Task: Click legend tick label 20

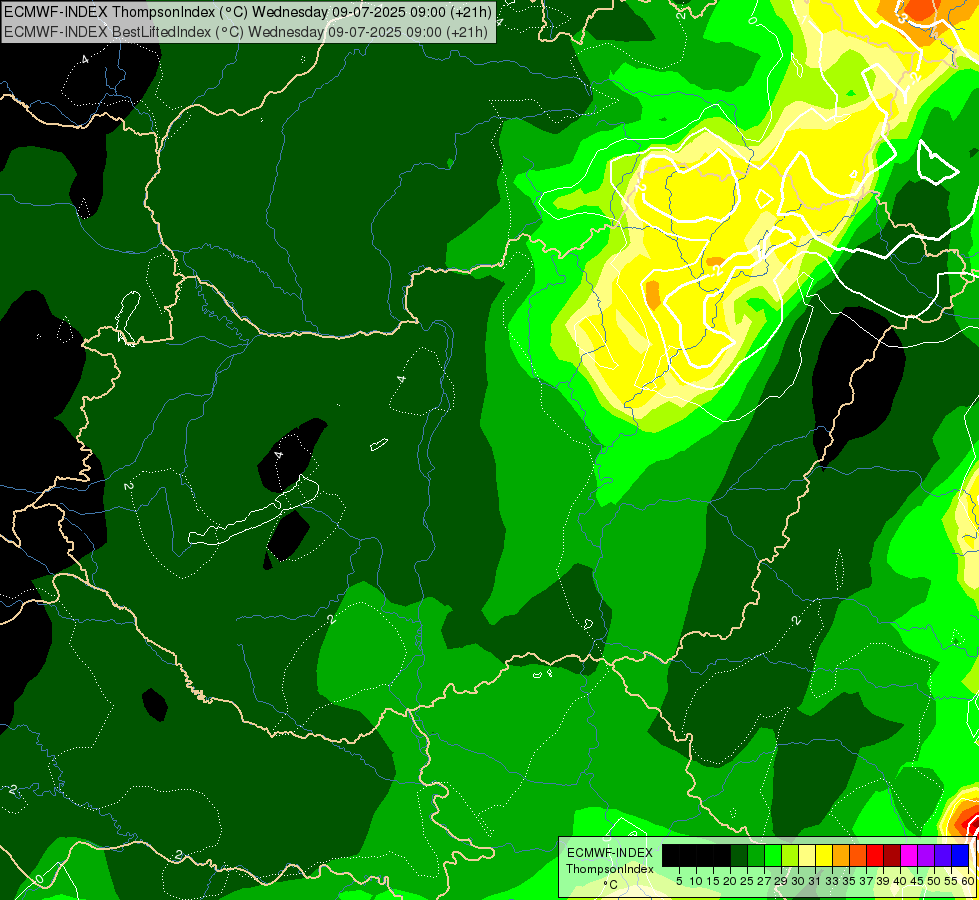Action: pos(731,881)
